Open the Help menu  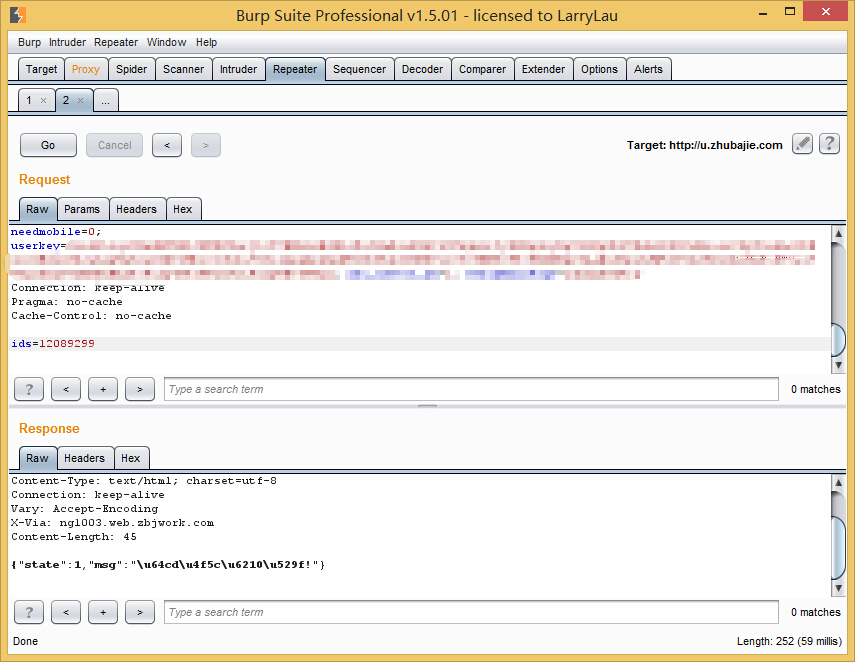coord(206,42)
